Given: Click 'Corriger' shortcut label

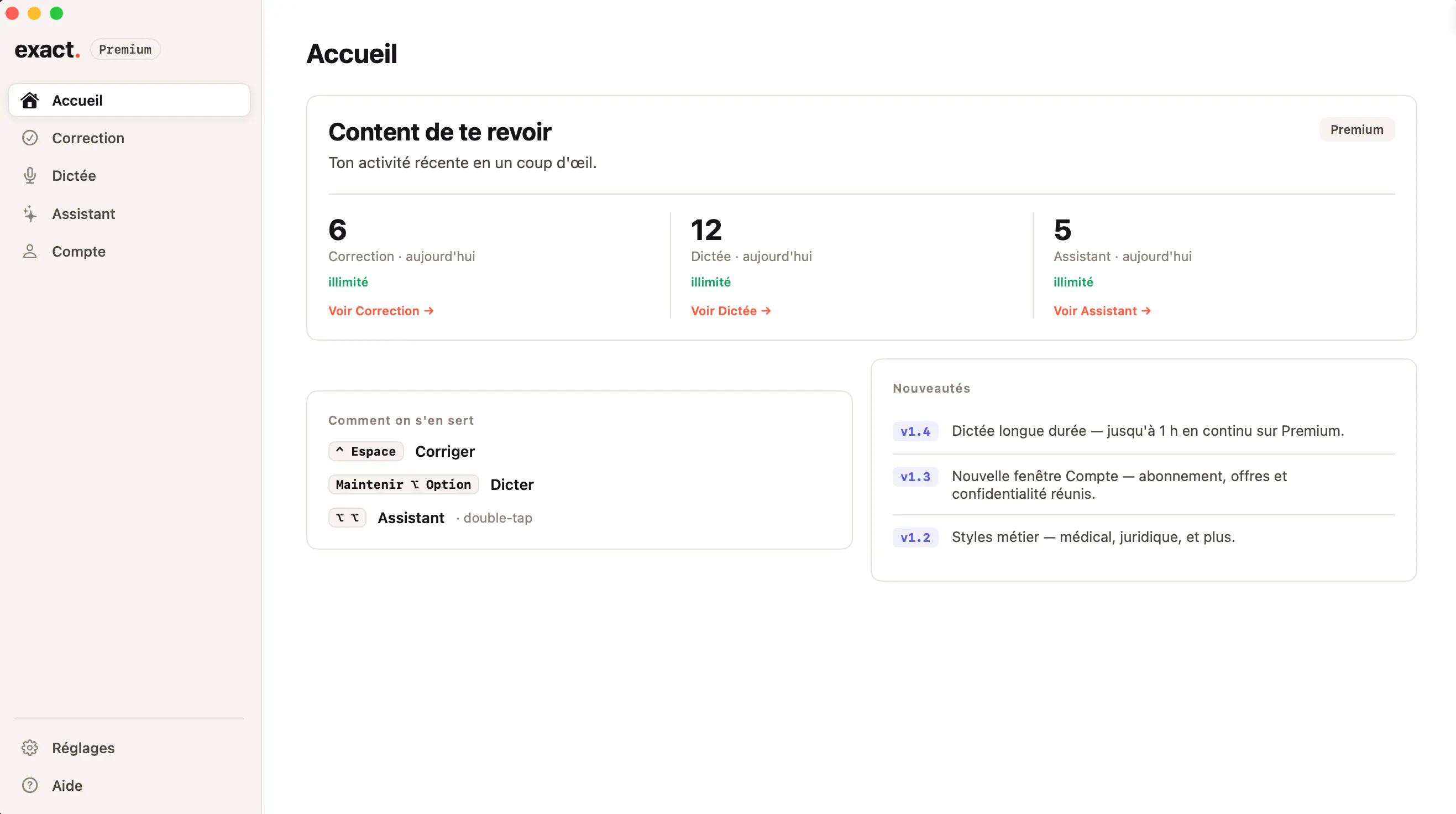Looking at the screenshot, I should point(445,451).
